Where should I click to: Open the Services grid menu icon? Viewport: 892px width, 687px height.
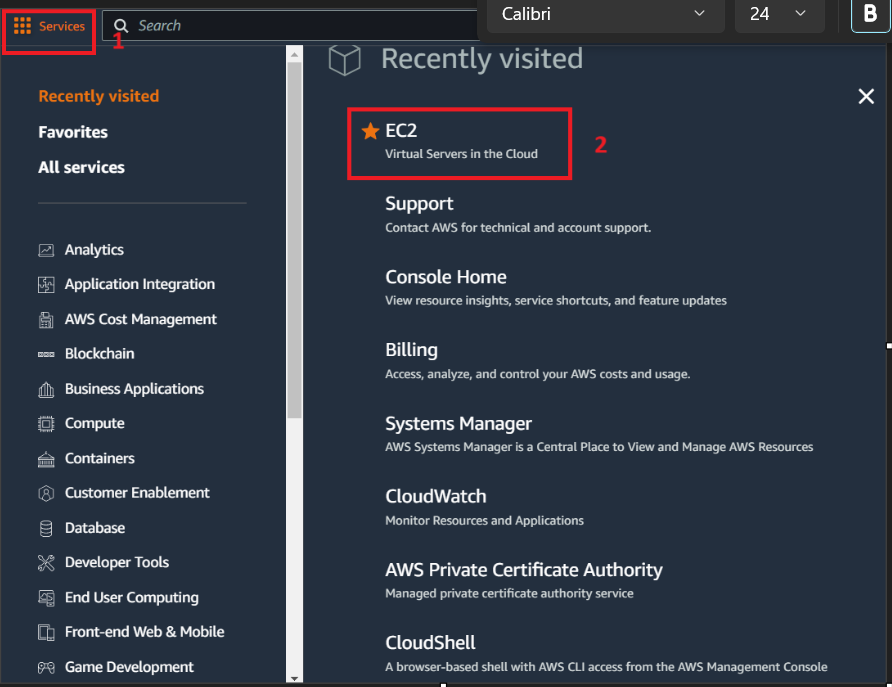click(x=22, y=26)
